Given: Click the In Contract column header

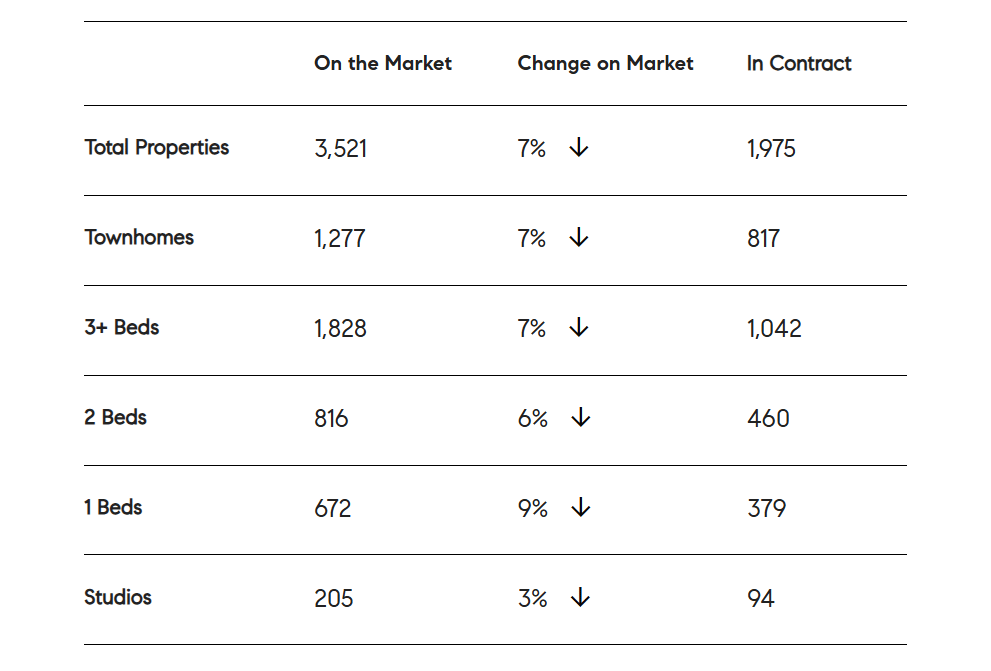Looking at the screenshot, I should point(799,63).
